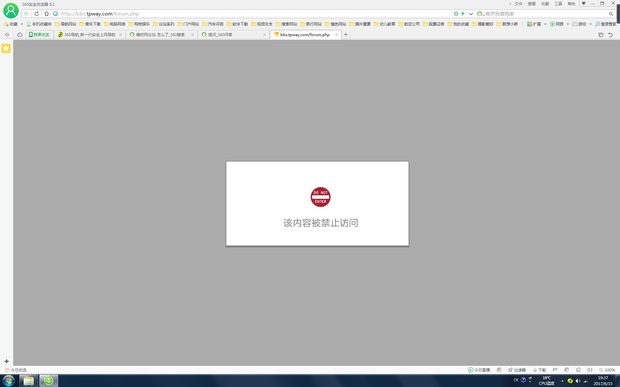
Task: Open a new tab with the plus button
Action: click(x=346, y=35)
